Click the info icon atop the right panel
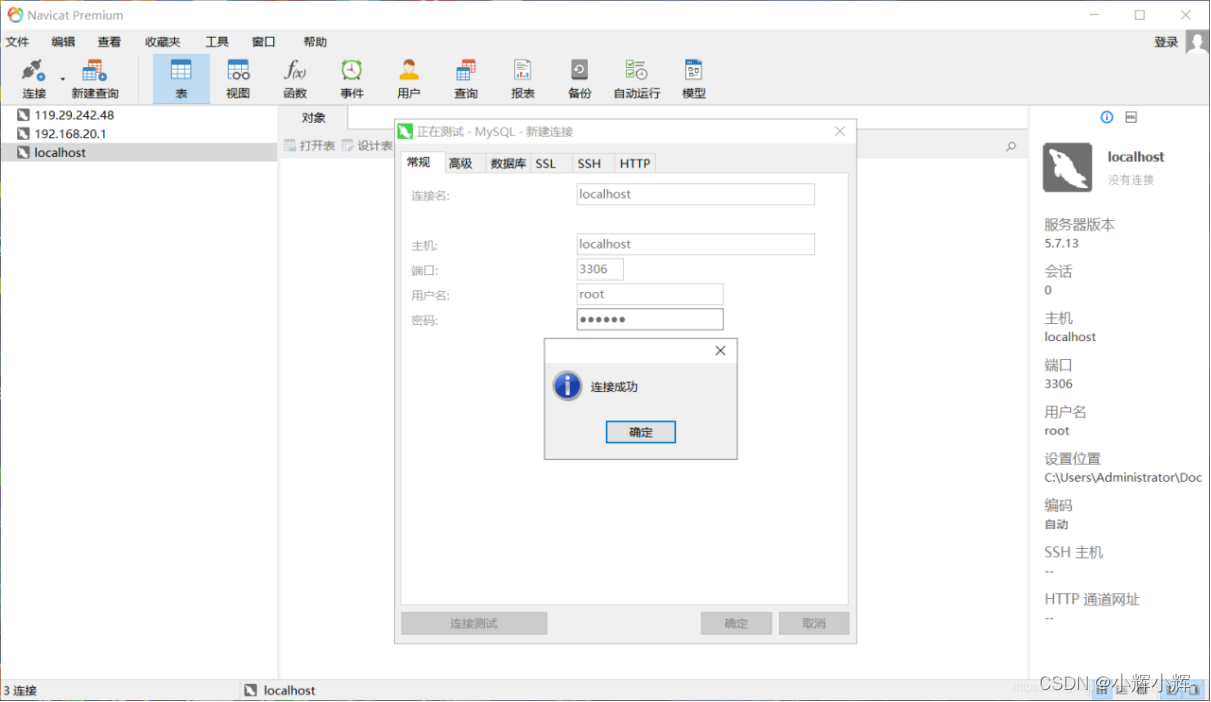 pos(1107,117)
